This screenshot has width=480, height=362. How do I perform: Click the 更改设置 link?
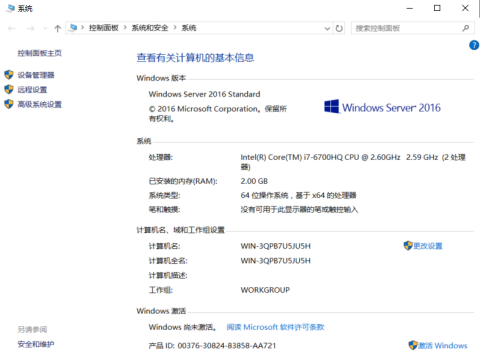tap(428, 246)
